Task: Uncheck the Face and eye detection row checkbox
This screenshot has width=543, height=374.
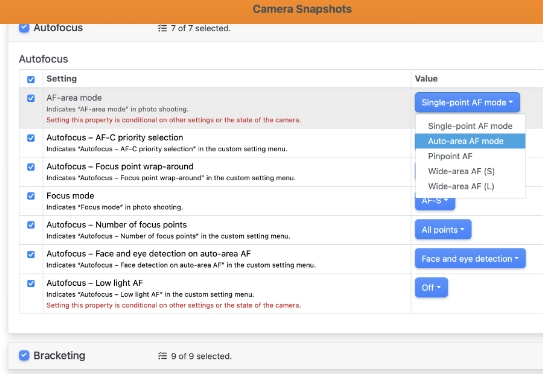Action: [31, 255]
